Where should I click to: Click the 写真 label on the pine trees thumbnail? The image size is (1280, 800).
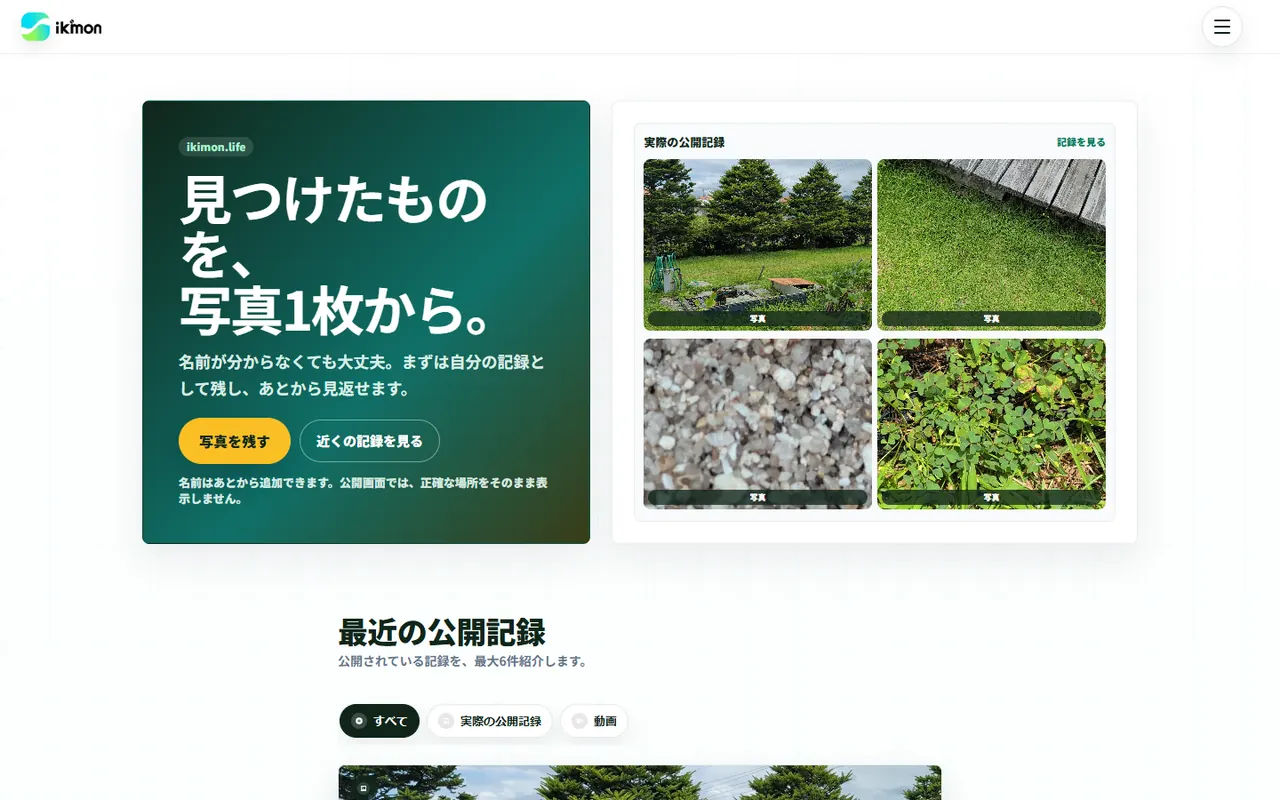pos(758,318)
